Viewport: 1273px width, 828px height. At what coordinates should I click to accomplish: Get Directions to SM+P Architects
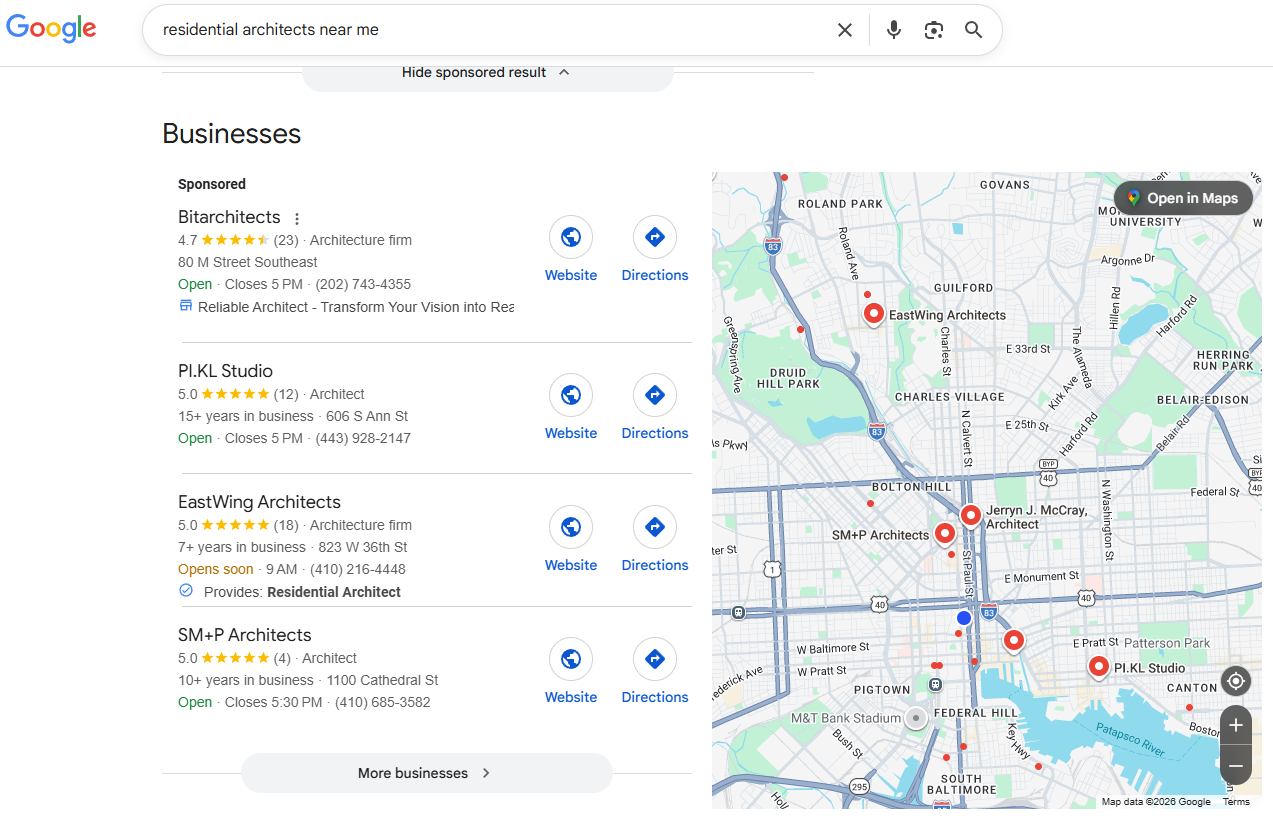[655, 659]
